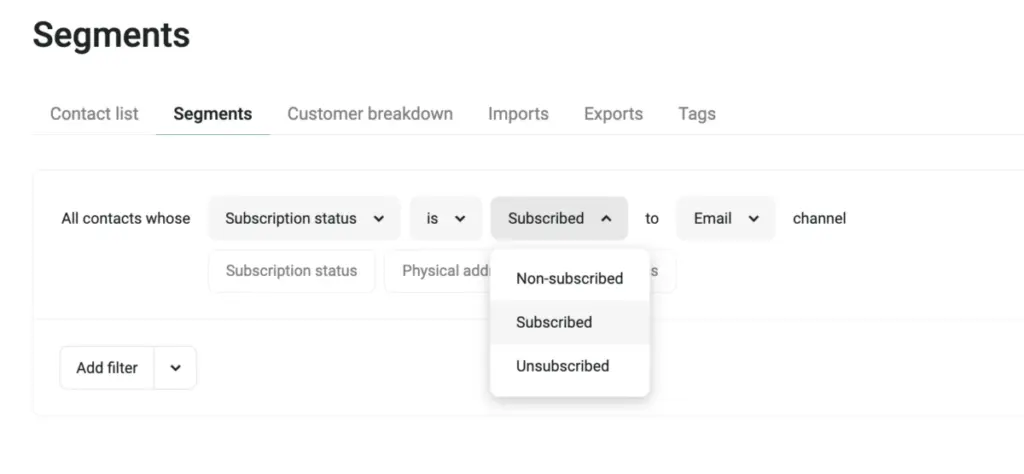This screenshot has width=1024, height=474.
Task: Expand the Subscription status filter dropdown
Action: (x=291, y=218)
